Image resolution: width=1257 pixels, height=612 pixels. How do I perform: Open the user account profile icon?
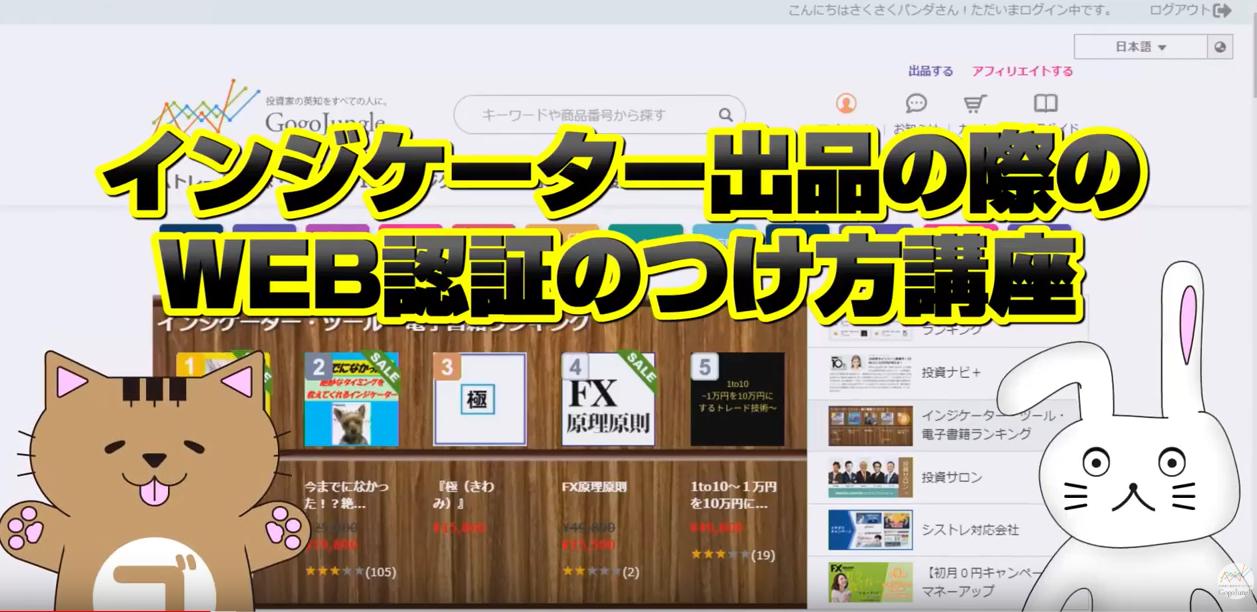(846, 104)
